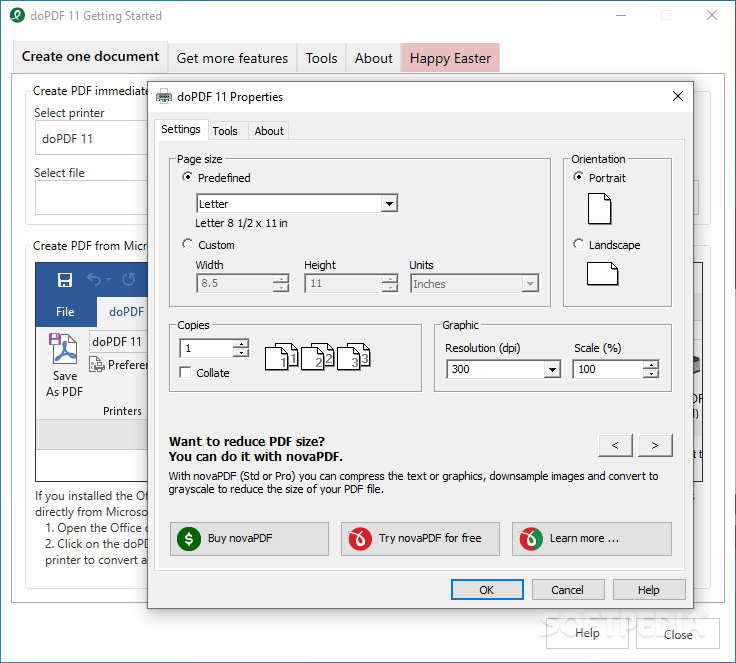The width and height of the screenshot is (736, 663).
Task: Open Get more features tab
Action: pyautogui.click(x=232, y=58)
